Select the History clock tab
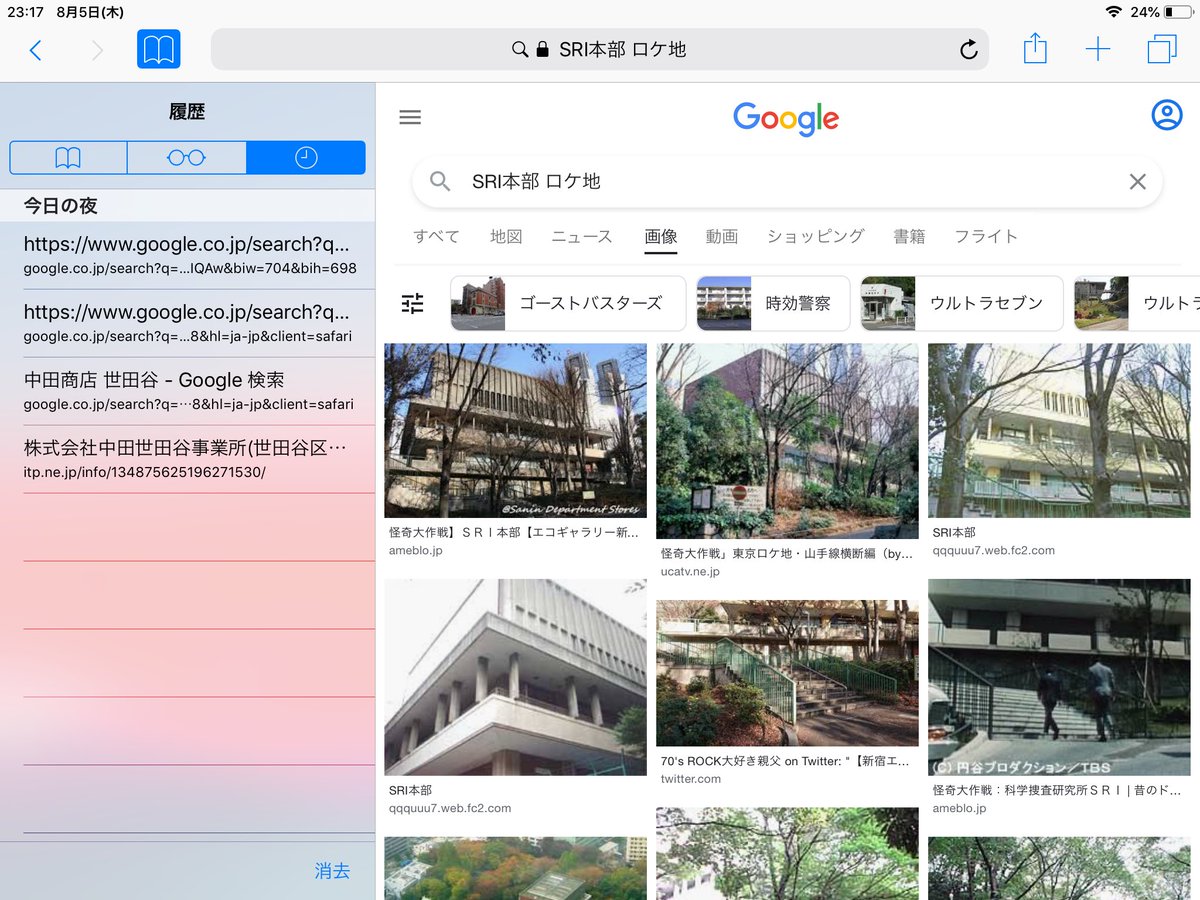The image size is (1200, 900). 306,158
